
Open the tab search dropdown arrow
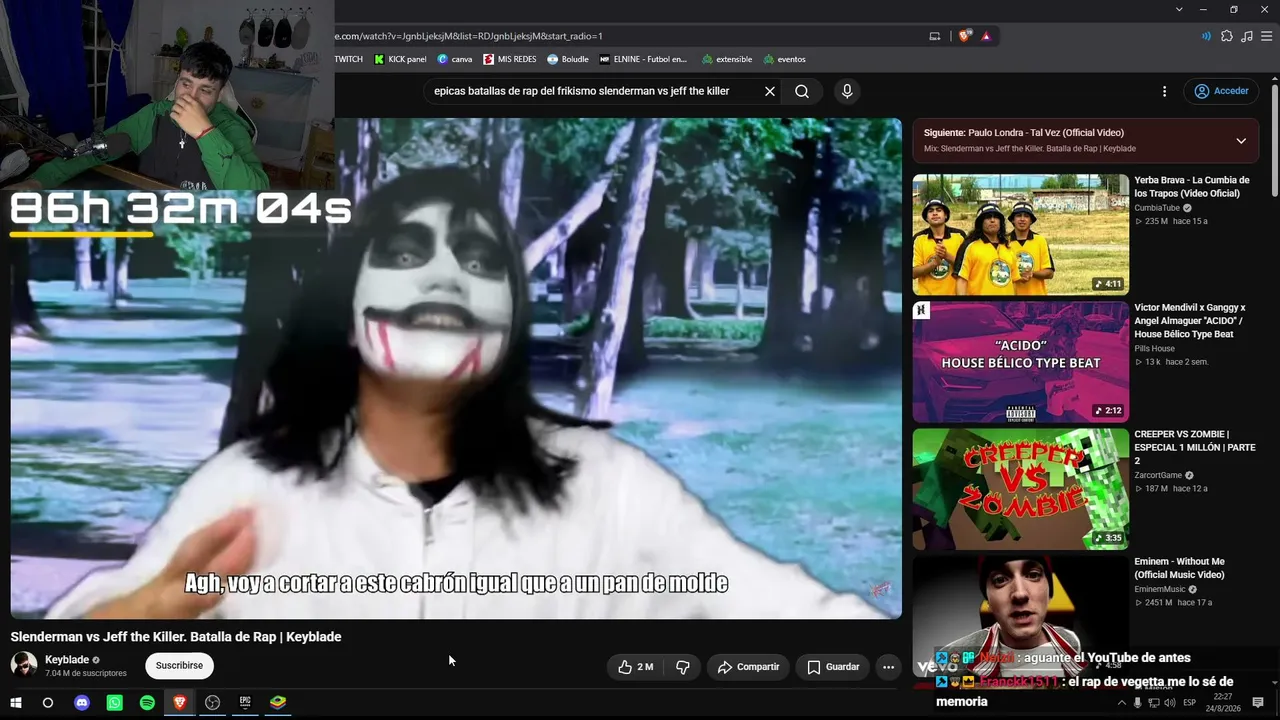coord(1180,10)
